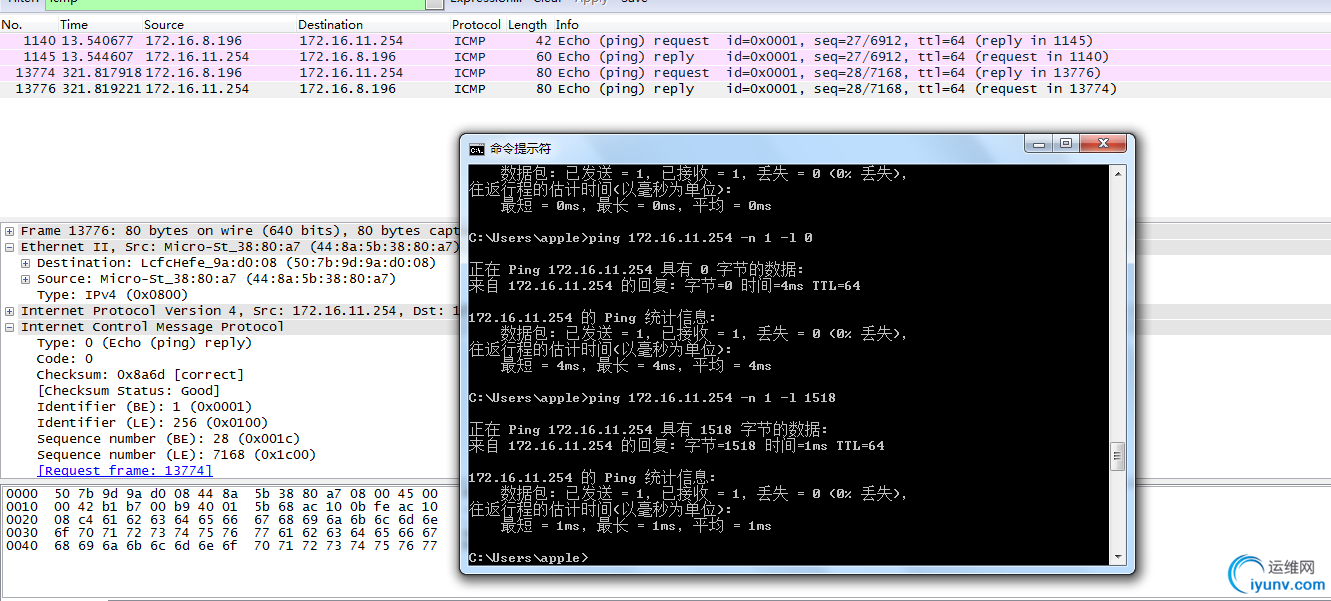Select Sequence number (LE): 7168 field
Screen dimensions: 1331x601
pos(176,455)
